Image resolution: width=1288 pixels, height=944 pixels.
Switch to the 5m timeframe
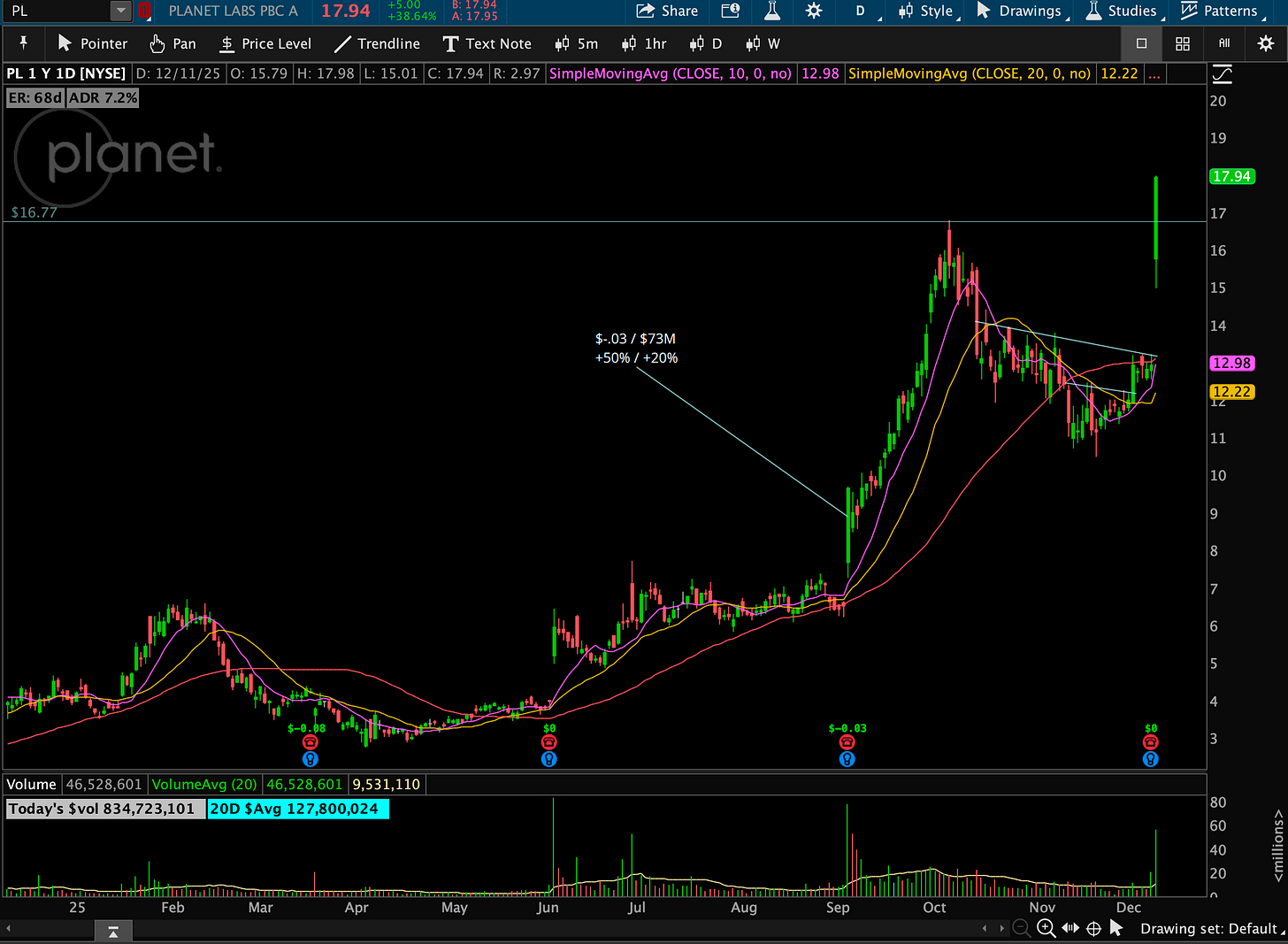click(577, 43)
